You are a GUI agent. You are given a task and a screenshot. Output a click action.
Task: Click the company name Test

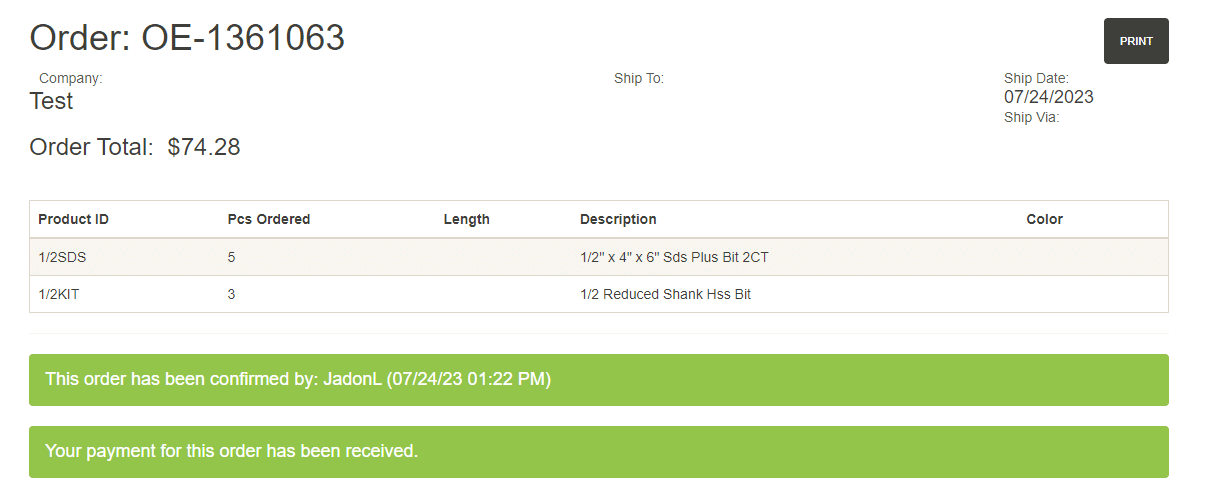click(x=51, y=101)
